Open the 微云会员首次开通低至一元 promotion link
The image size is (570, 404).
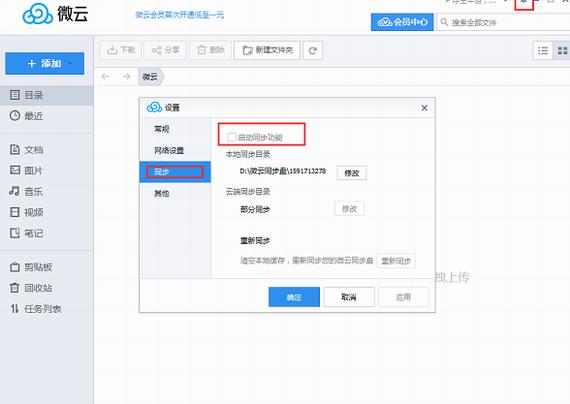(180, 15)
